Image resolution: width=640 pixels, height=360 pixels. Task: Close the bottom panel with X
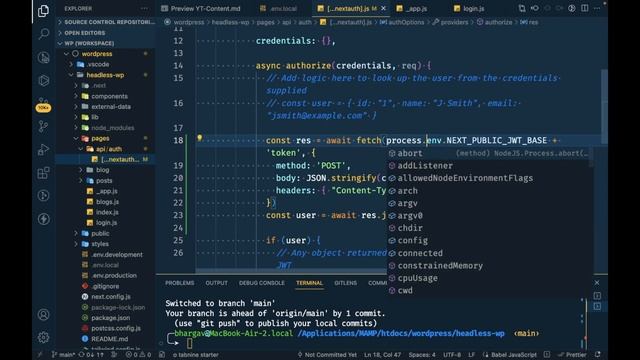[597, 282]
